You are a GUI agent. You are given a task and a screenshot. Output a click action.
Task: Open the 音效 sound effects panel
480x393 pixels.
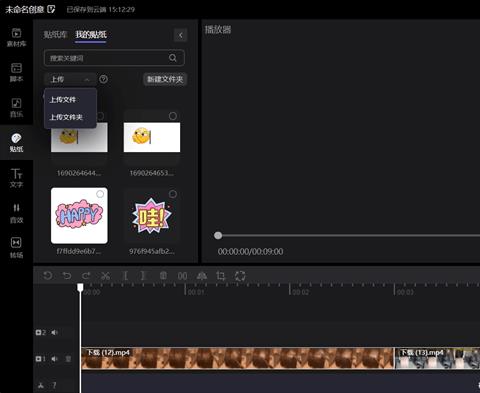pos(16,213)
